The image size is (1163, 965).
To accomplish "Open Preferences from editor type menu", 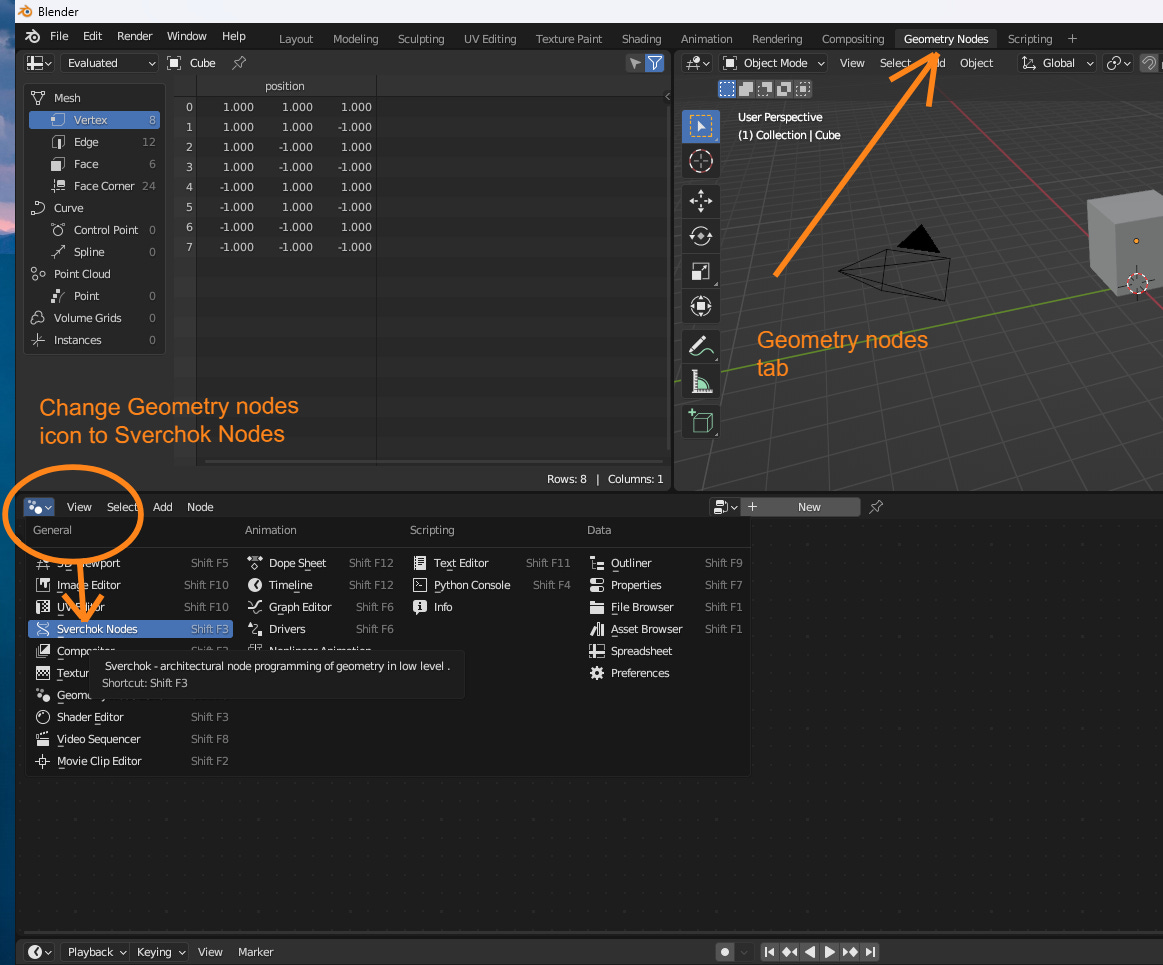I will pyautogui.click(x=665, y=673).
